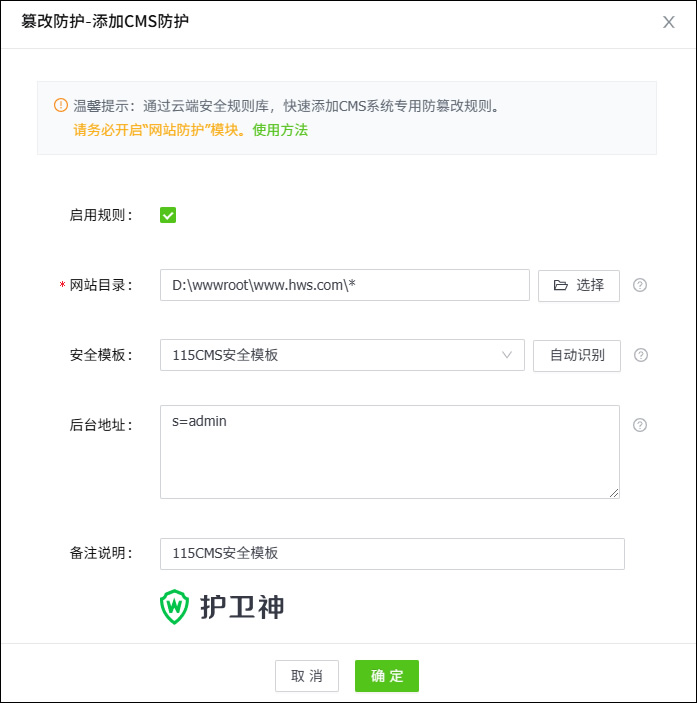Click the 后台地址 textarea resize handle
Viewport: 697px width, 703px height.
(614, 492)
